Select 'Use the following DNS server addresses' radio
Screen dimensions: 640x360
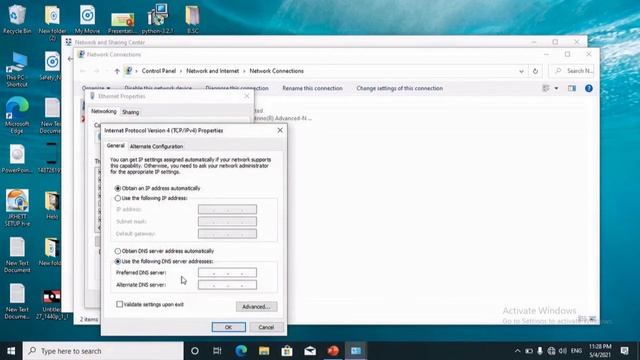[118, 261]
